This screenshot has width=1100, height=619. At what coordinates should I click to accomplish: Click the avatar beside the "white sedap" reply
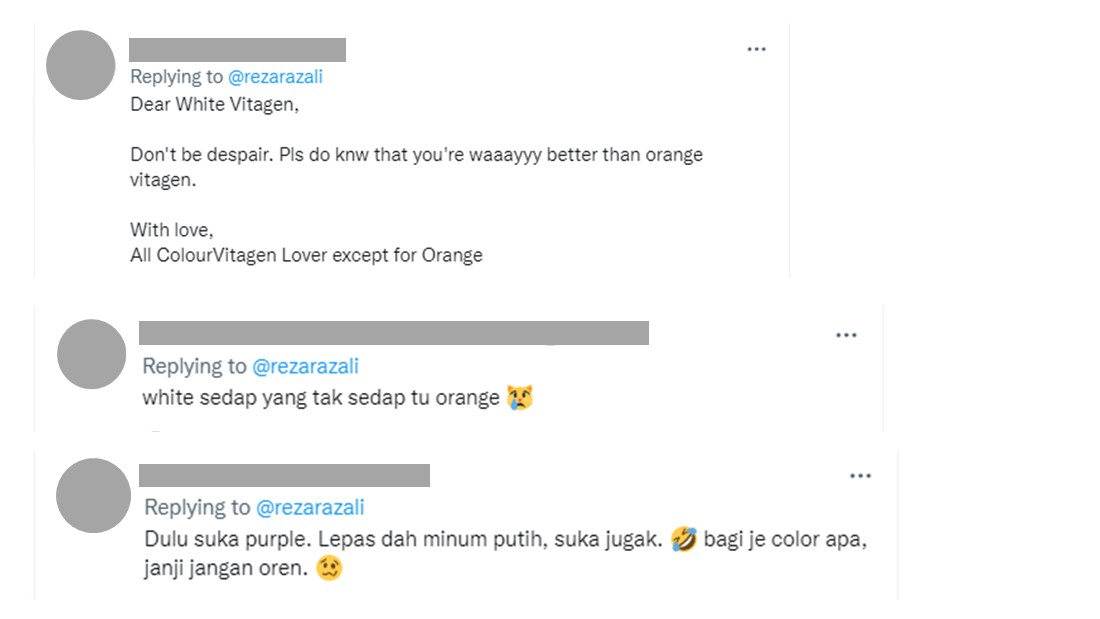click(92, 354)
